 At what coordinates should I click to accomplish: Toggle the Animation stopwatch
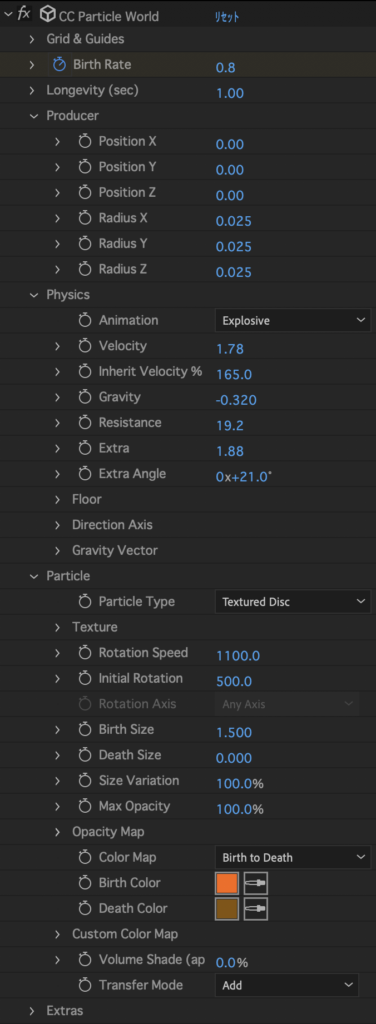click(85, 321)
